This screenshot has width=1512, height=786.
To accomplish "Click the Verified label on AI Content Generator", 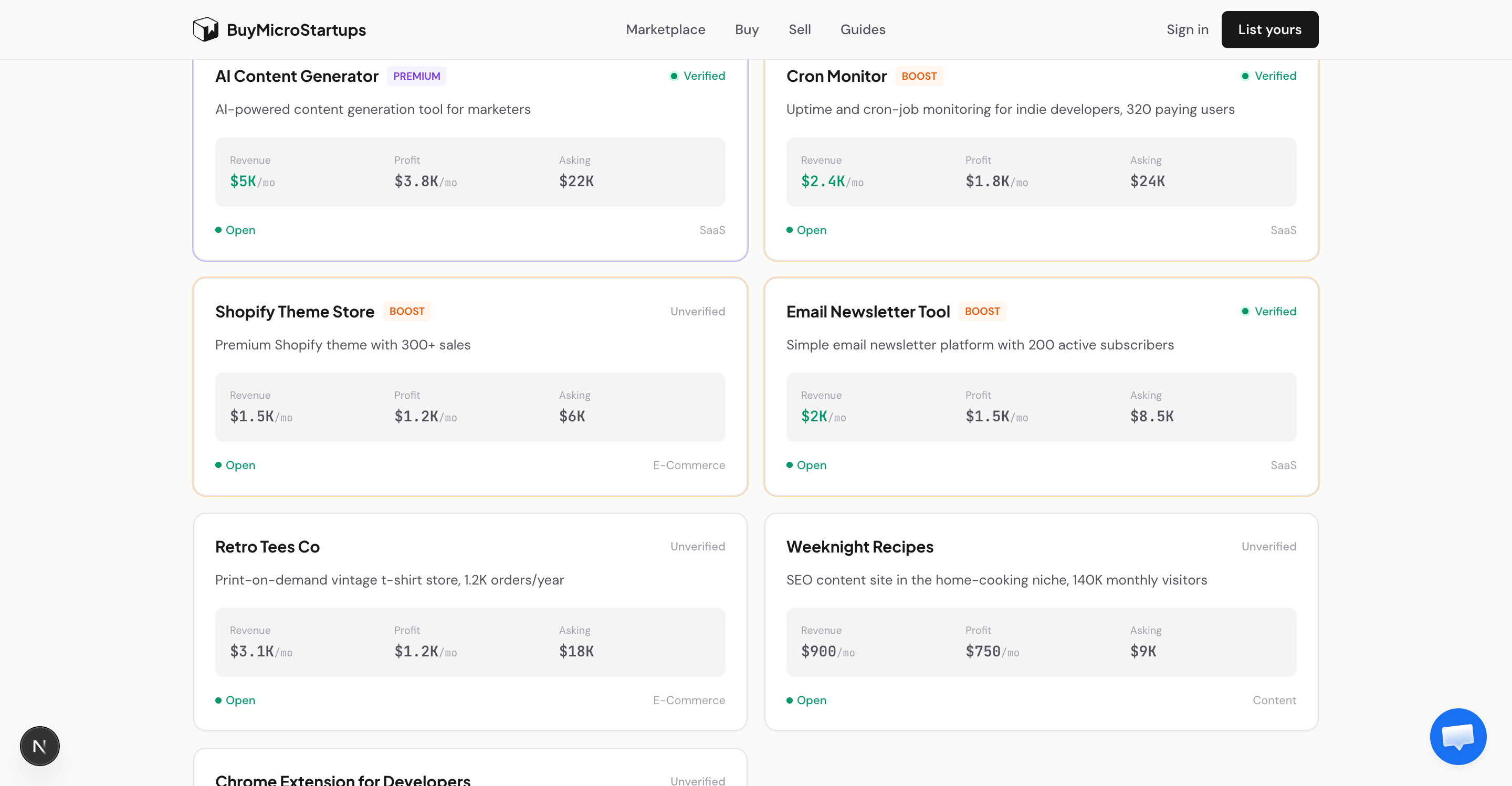I will [x=705, y=76].
